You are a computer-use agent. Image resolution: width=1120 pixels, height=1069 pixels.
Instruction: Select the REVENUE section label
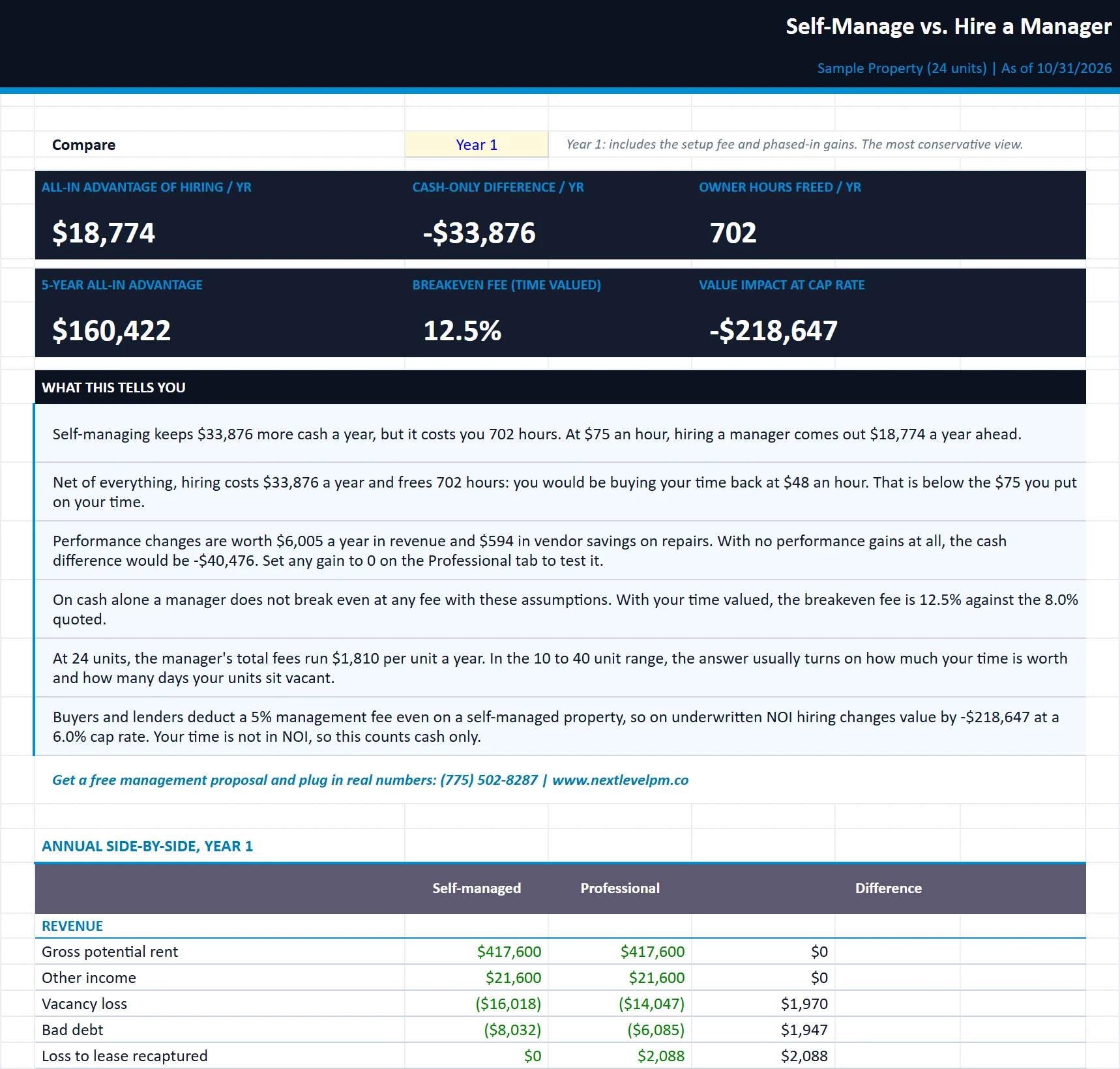coord(72,926)
